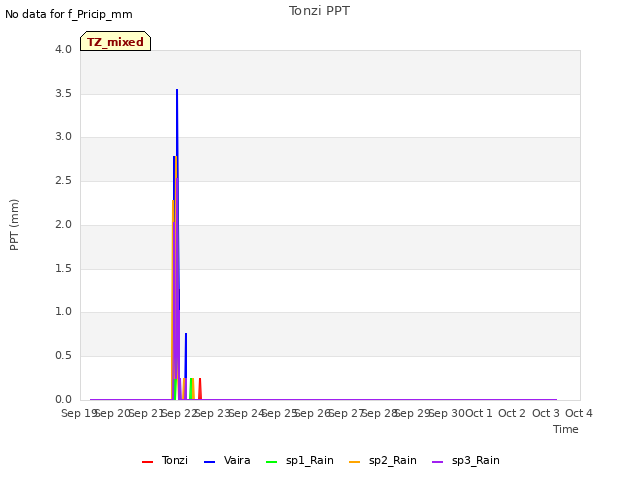The height and width of the screenshot is (480, 640).
Task: Toggle the Tonzi series in legend
Action: click(165, 460)
